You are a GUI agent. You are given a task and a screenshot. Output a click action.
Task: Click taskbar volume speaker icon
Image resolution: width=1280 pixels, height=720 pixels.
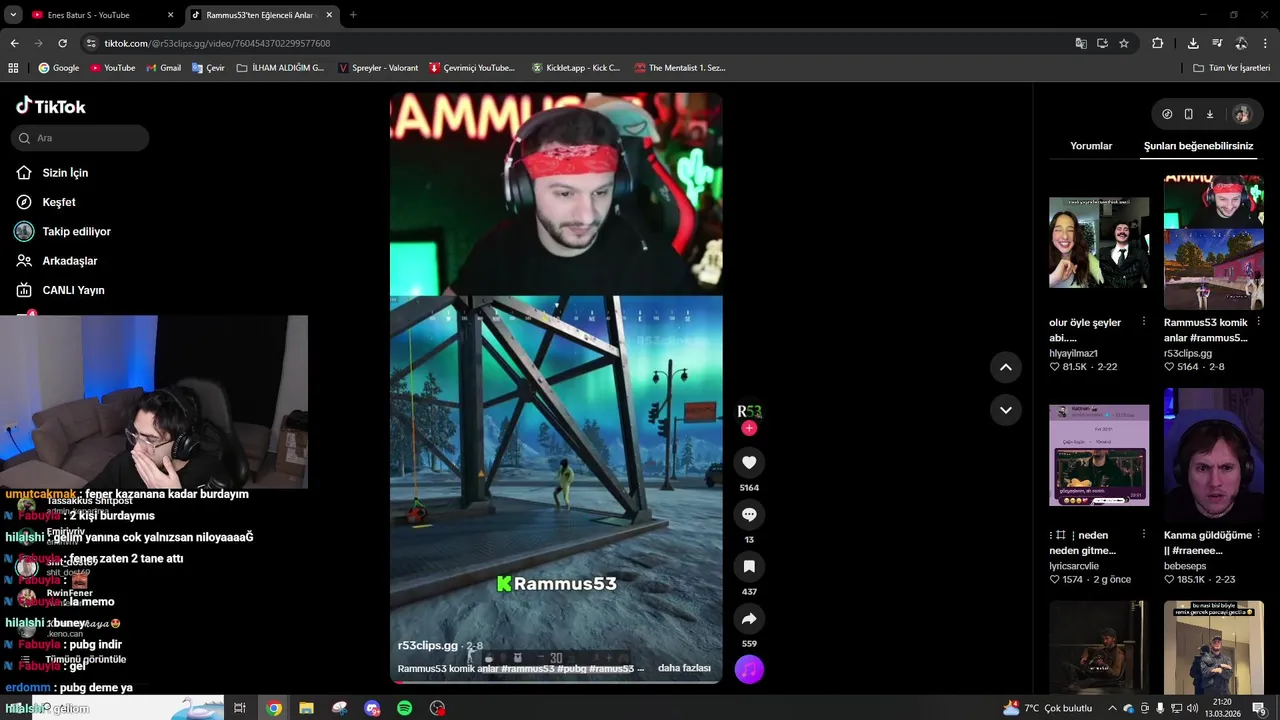point(1192,708)
